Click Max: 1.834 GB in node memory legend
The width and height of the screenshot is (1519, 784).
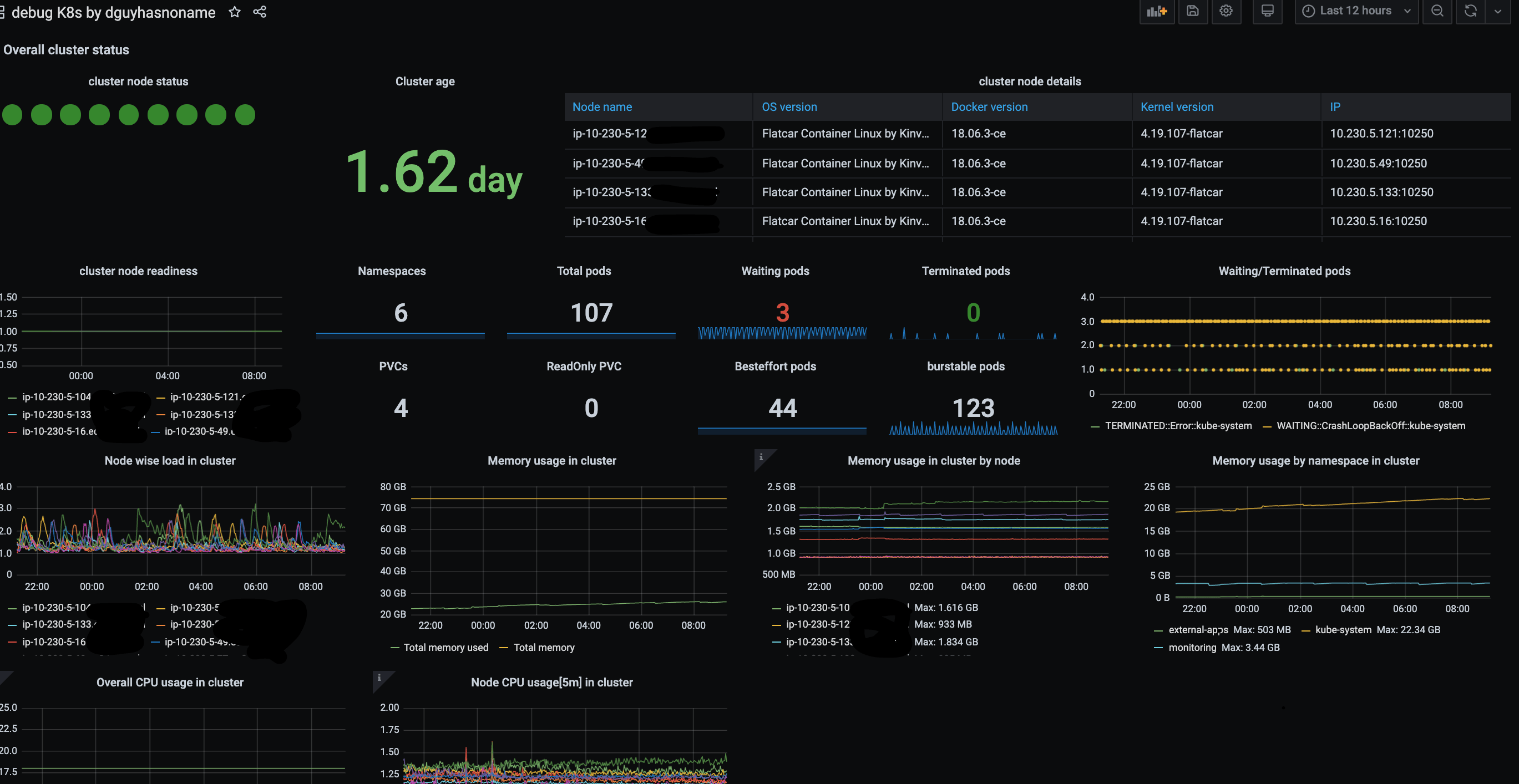tap(945, 642)
